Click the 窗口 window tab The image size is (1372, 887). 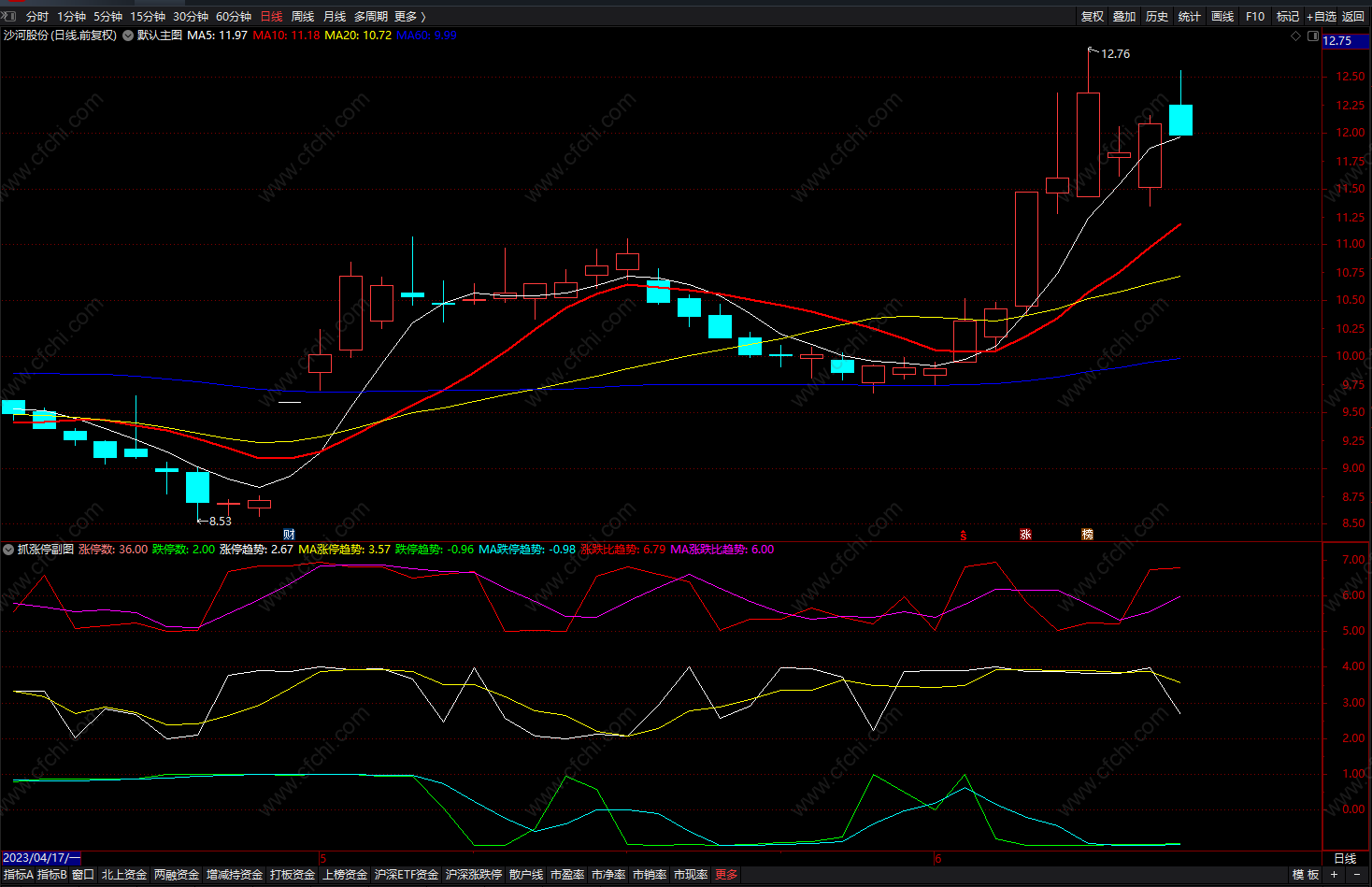83,875
